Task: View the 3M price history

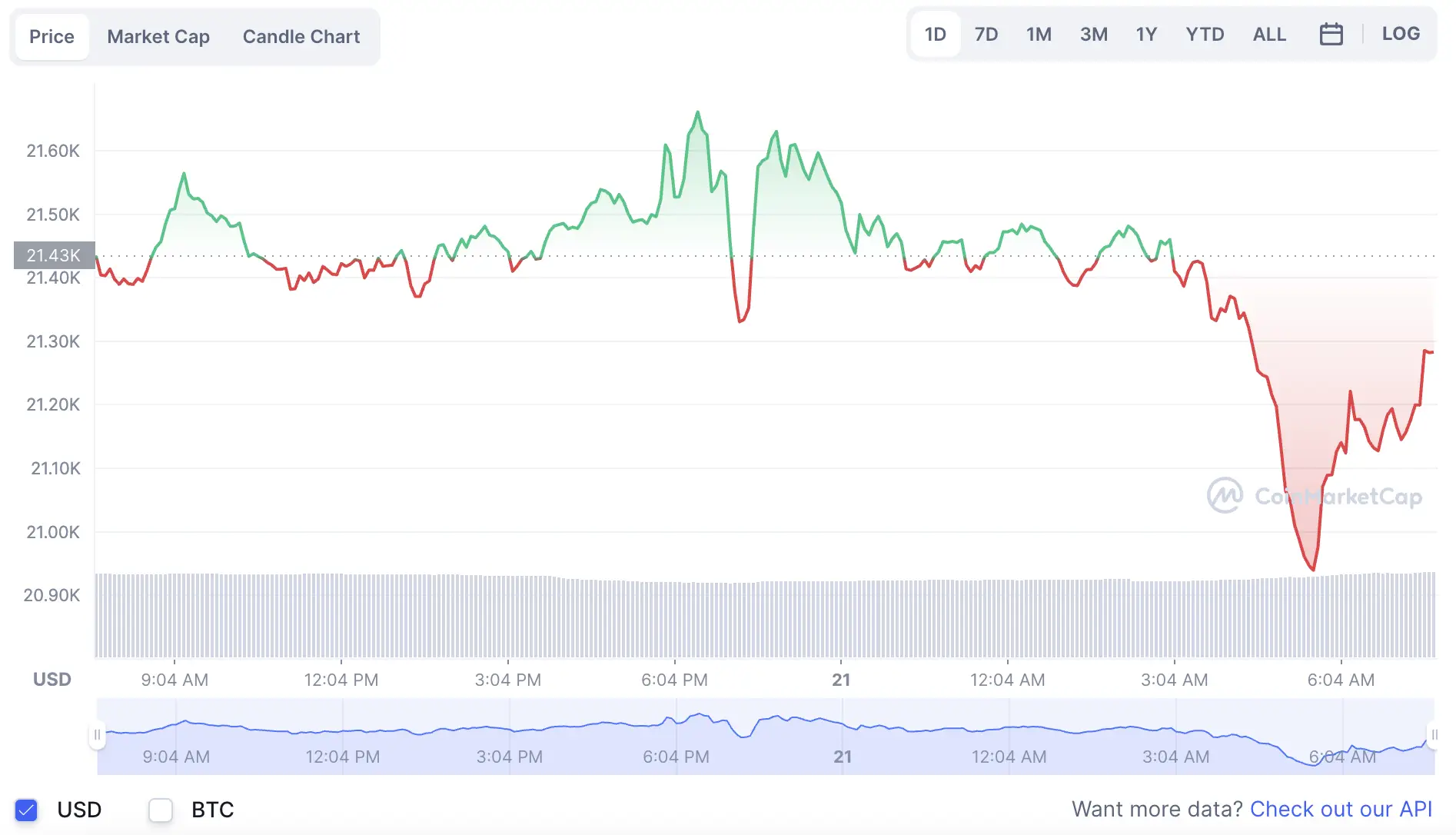Action: click(x=1093, y=34)
